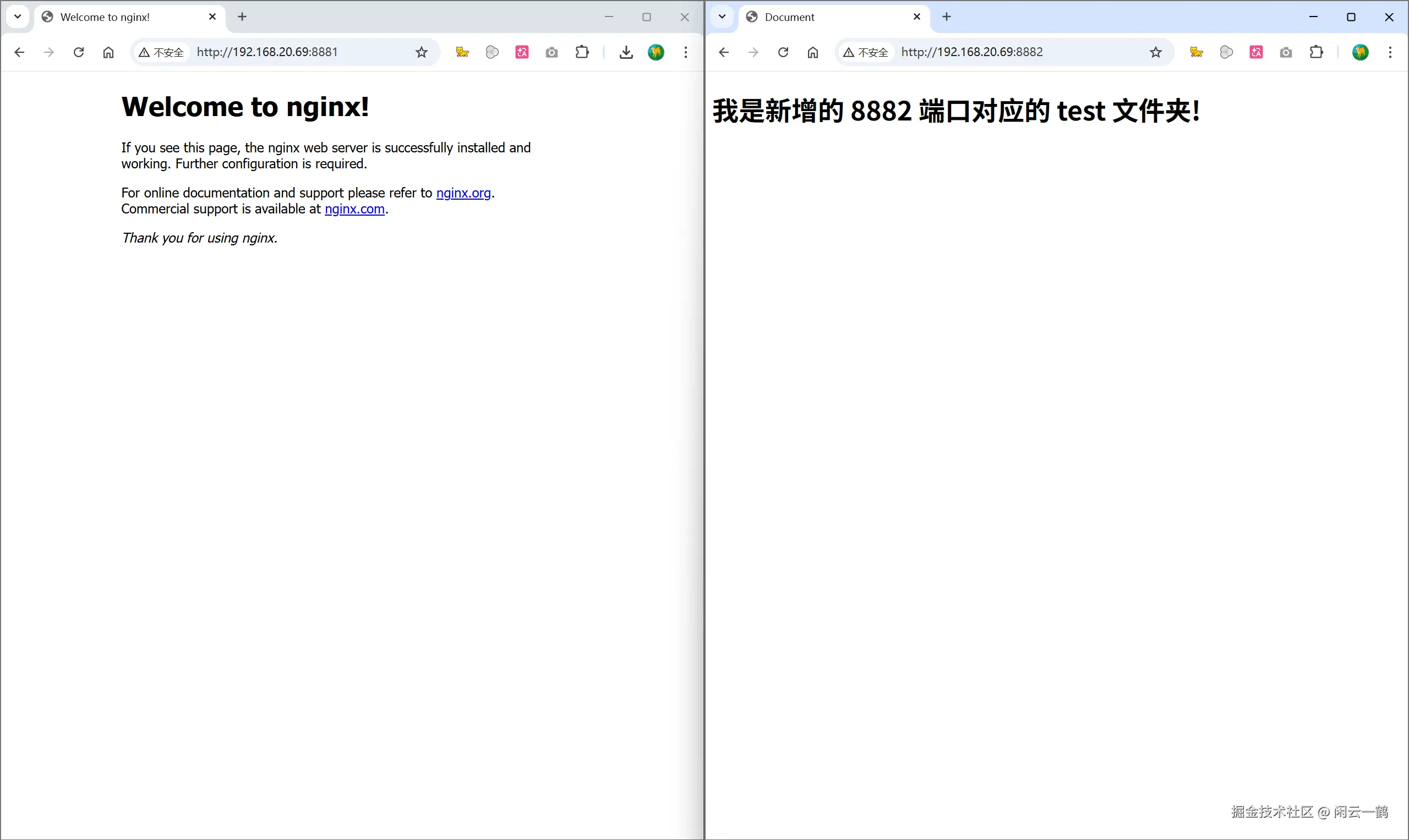Bookmark the 8881 page with the star
1409x840 pixels.
pos(422,52)
